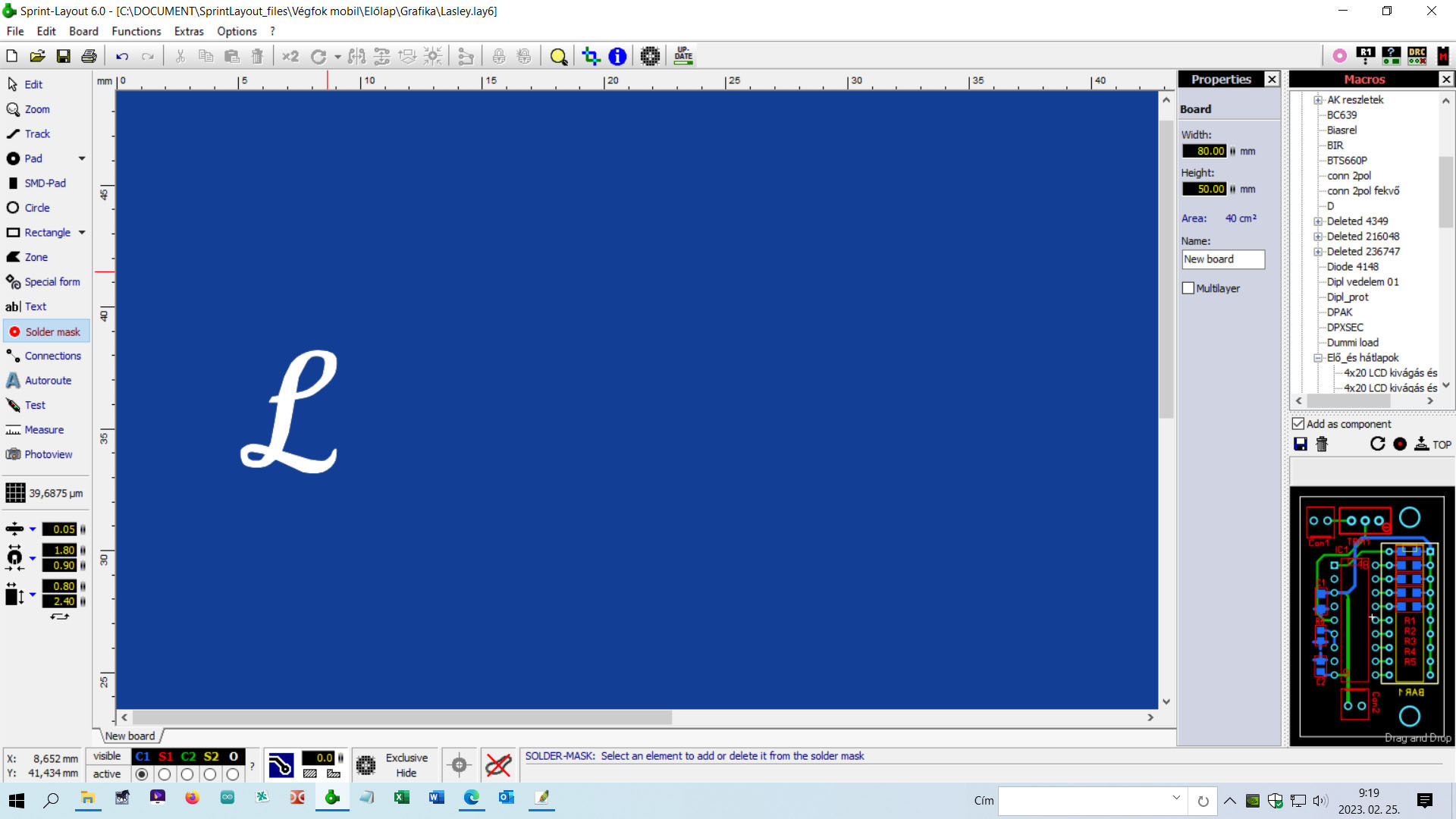This screenshot has width=1456, height=819.
Task: Switch to the New board tab
Action: (x=130, y=736)
